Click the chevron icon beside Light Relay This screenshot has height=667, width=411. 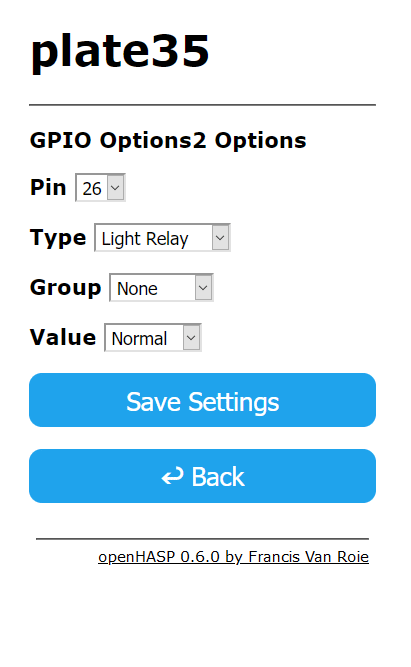pyautogui.click(x=220, y=237)
